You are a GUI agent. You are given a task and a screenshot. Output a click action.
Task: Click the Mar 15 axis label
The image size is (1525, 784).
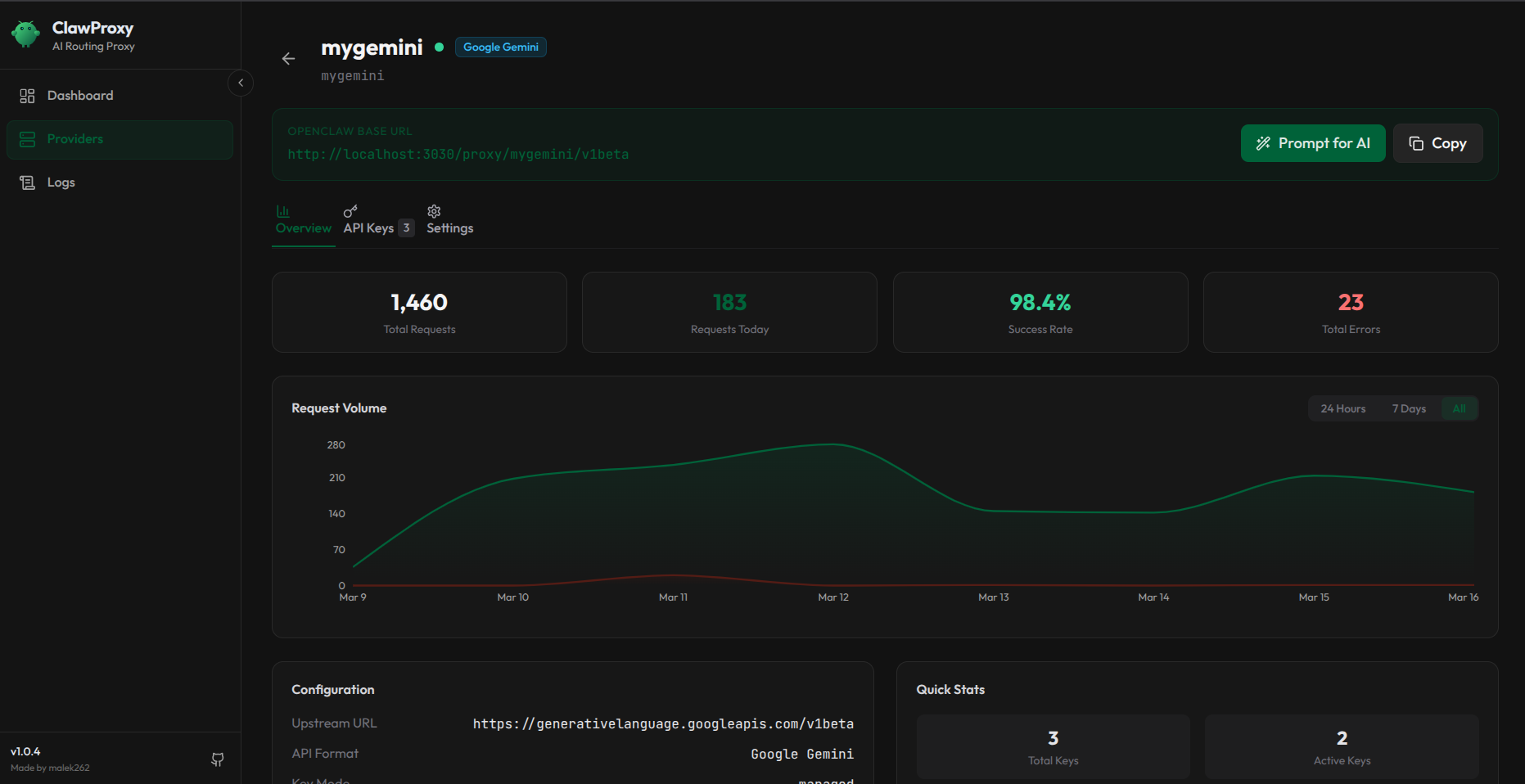click(x=1314, y=597)
